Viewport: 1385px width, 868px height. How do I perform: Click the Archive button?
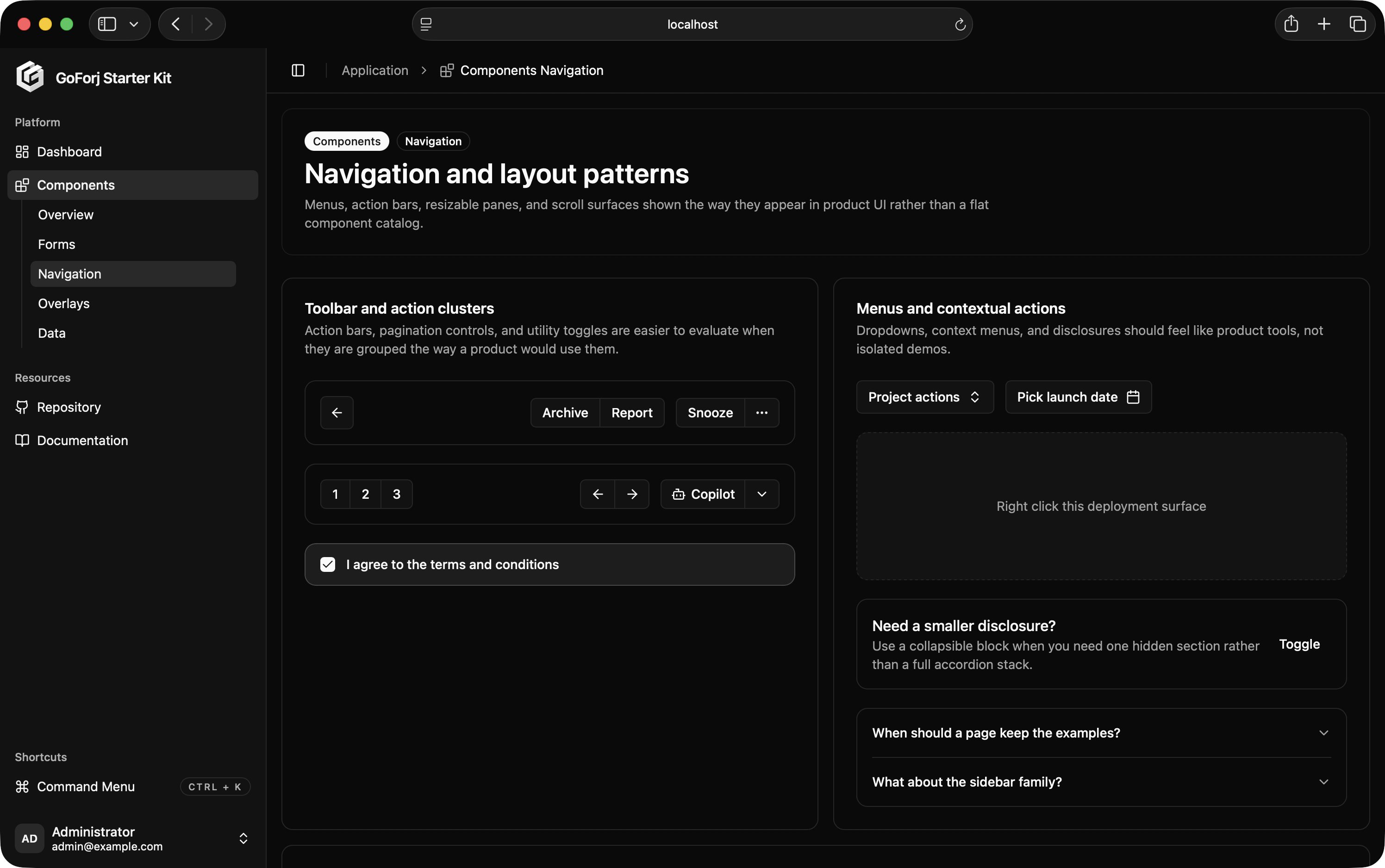tap(565, 413)
